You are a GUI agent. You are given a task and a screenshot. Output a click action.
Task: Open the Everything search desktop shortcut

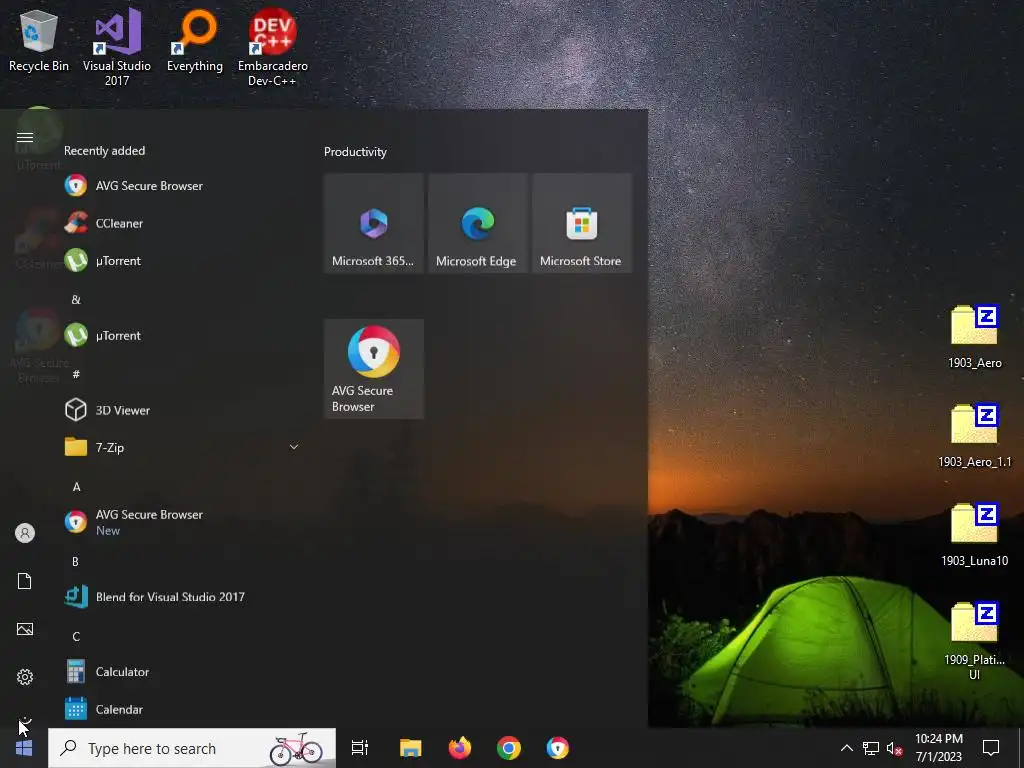[195, 40]
